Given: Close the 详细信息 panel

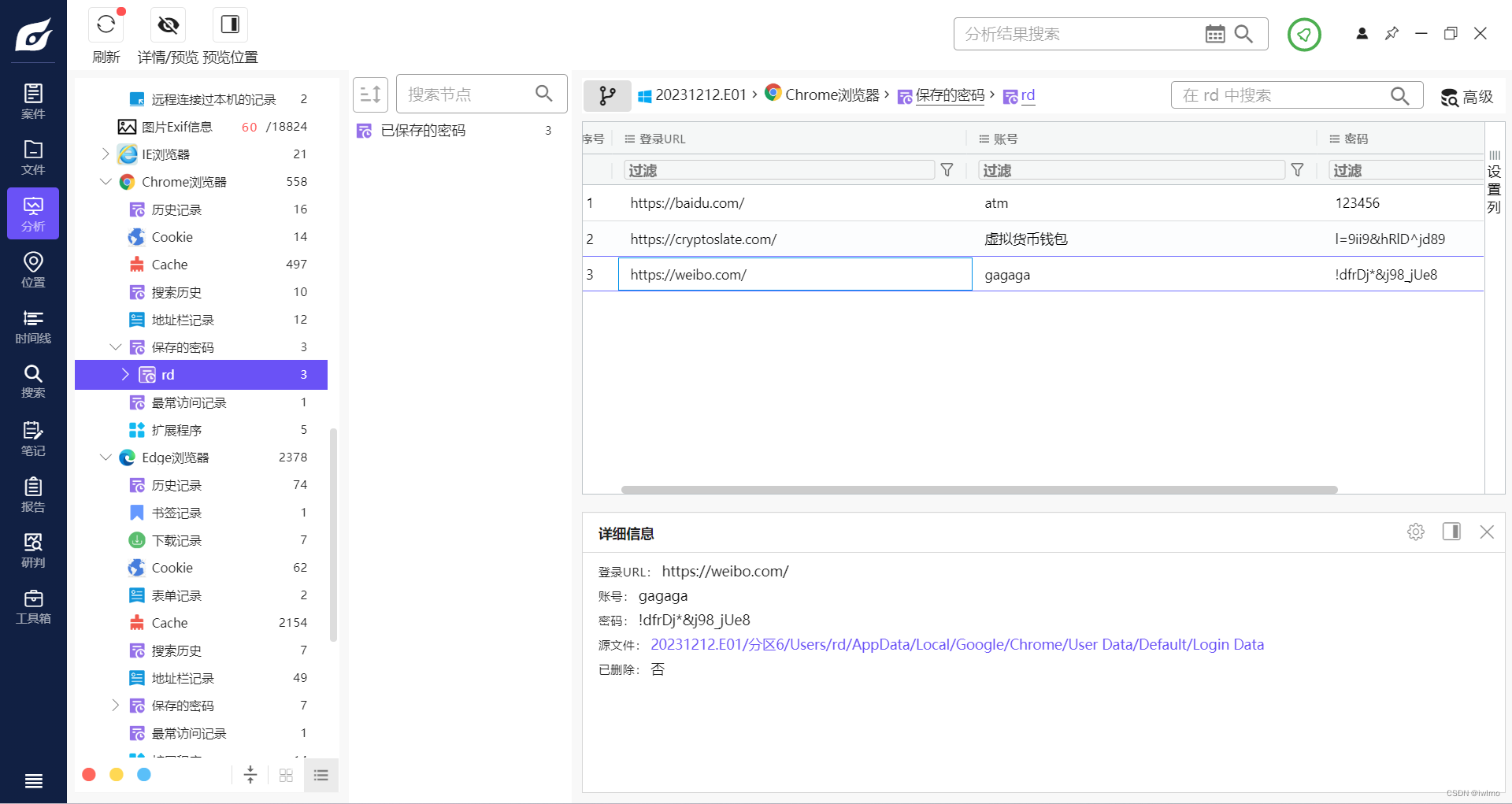Looking at the screenshot, I should coord(1487,532).
